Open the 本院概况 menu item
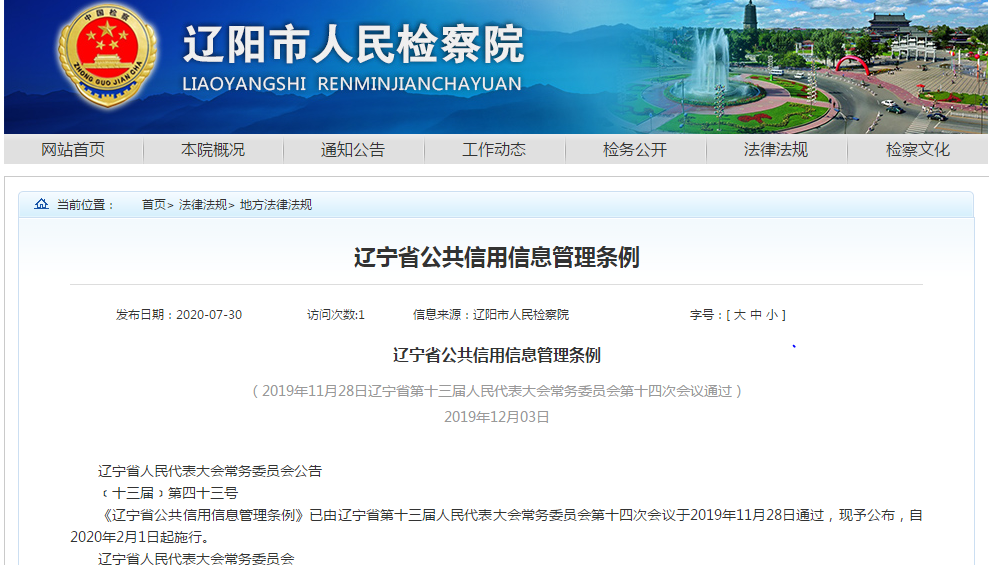 pyautogui.click(x=213, y=149)
